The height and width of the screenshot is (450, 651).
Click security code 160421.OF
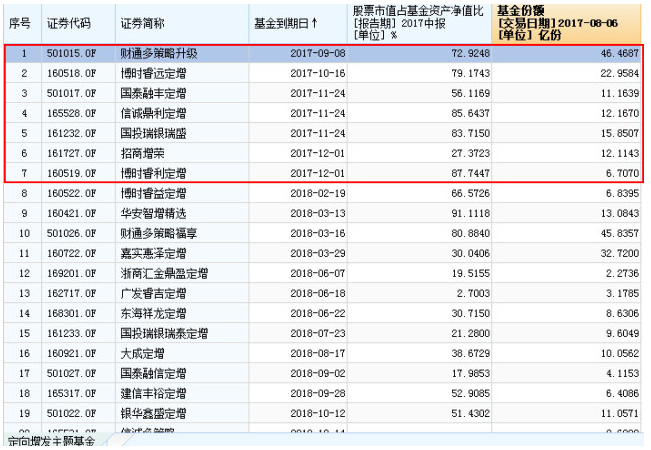pos(71,213)
